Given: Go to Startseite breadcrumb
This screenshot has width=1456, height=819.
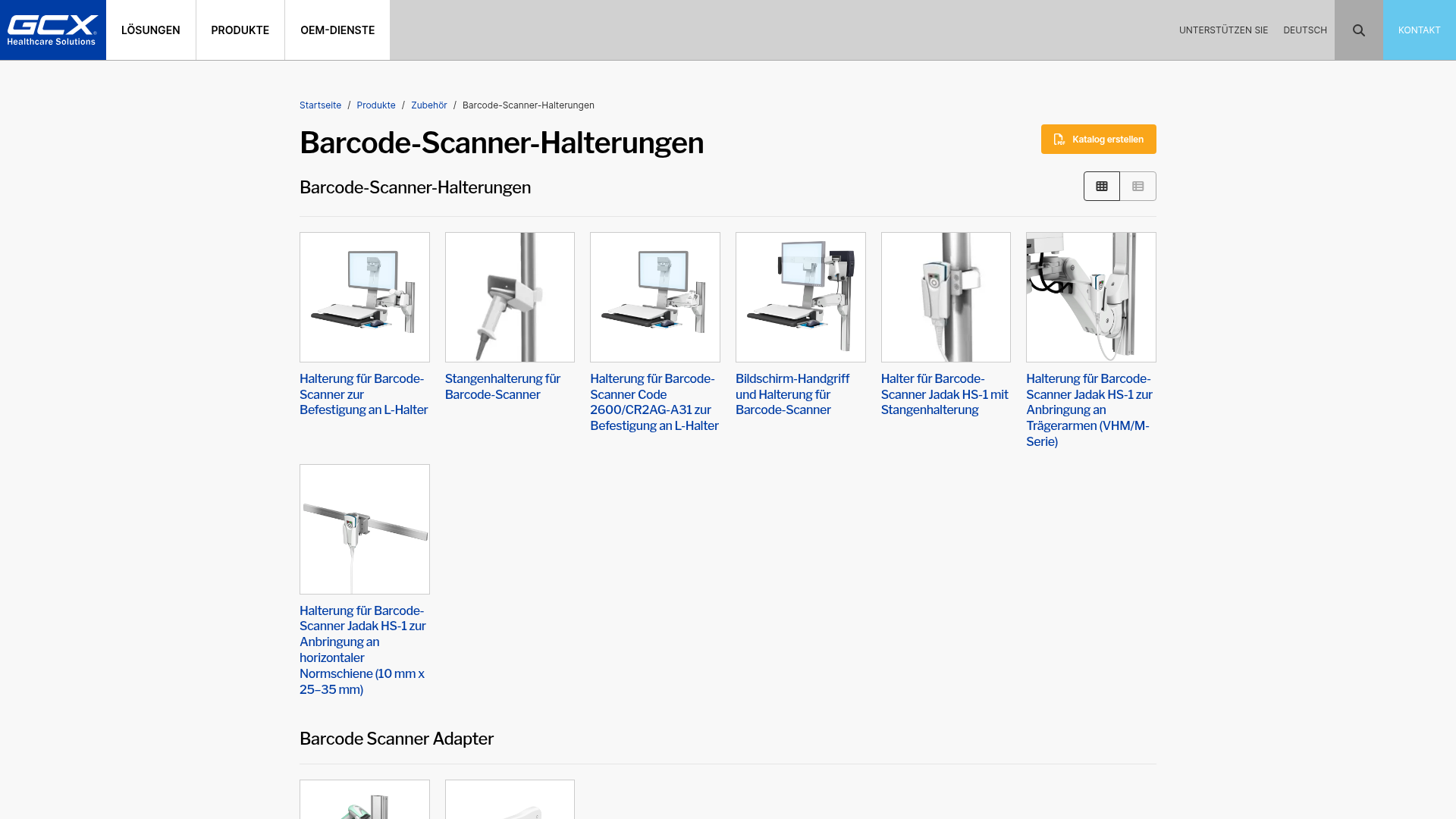Looking at the screenshot, I should [320, 105].
